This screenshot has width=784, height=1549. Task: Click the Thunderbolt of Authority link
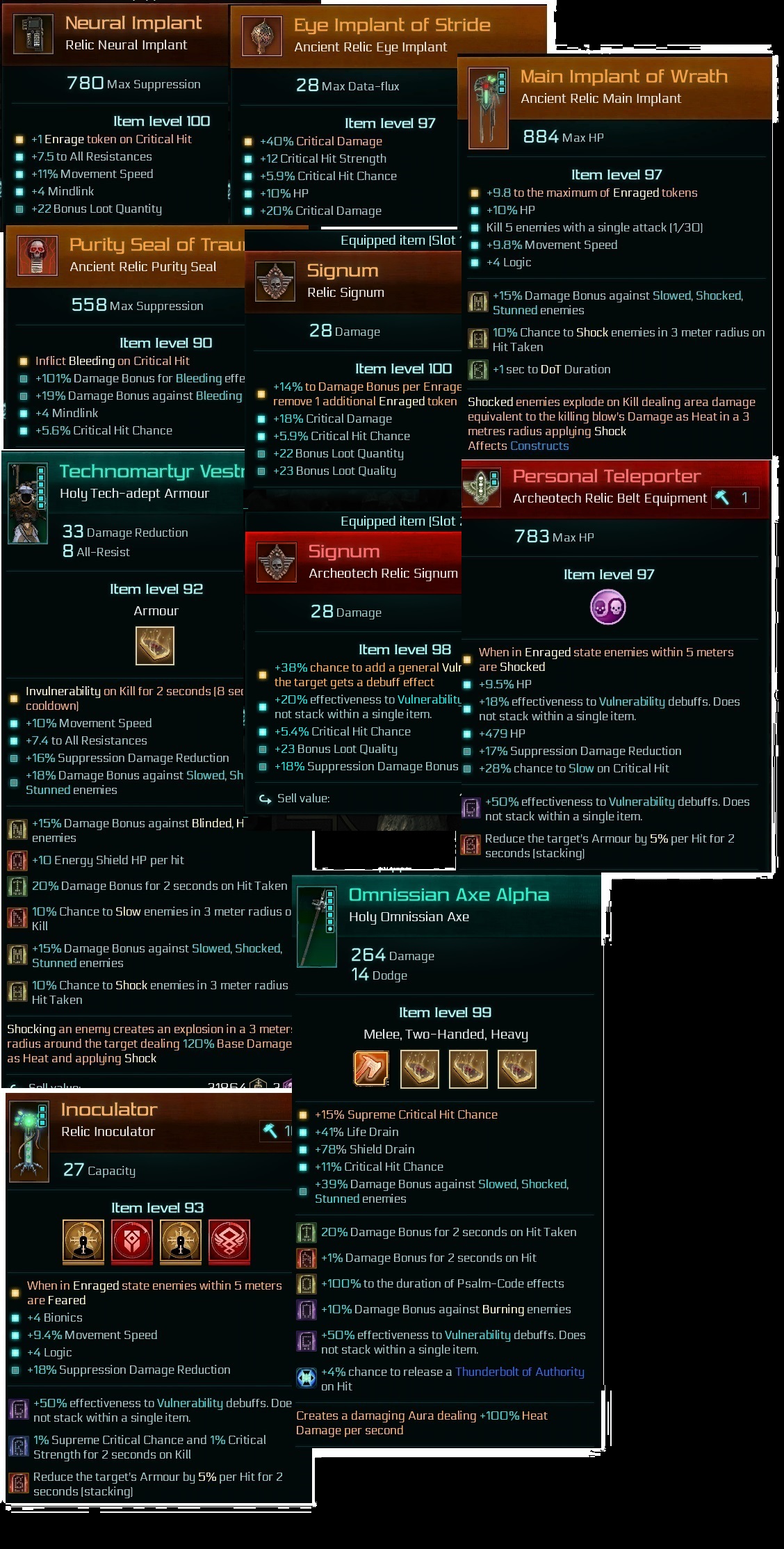pos(520,1371)
